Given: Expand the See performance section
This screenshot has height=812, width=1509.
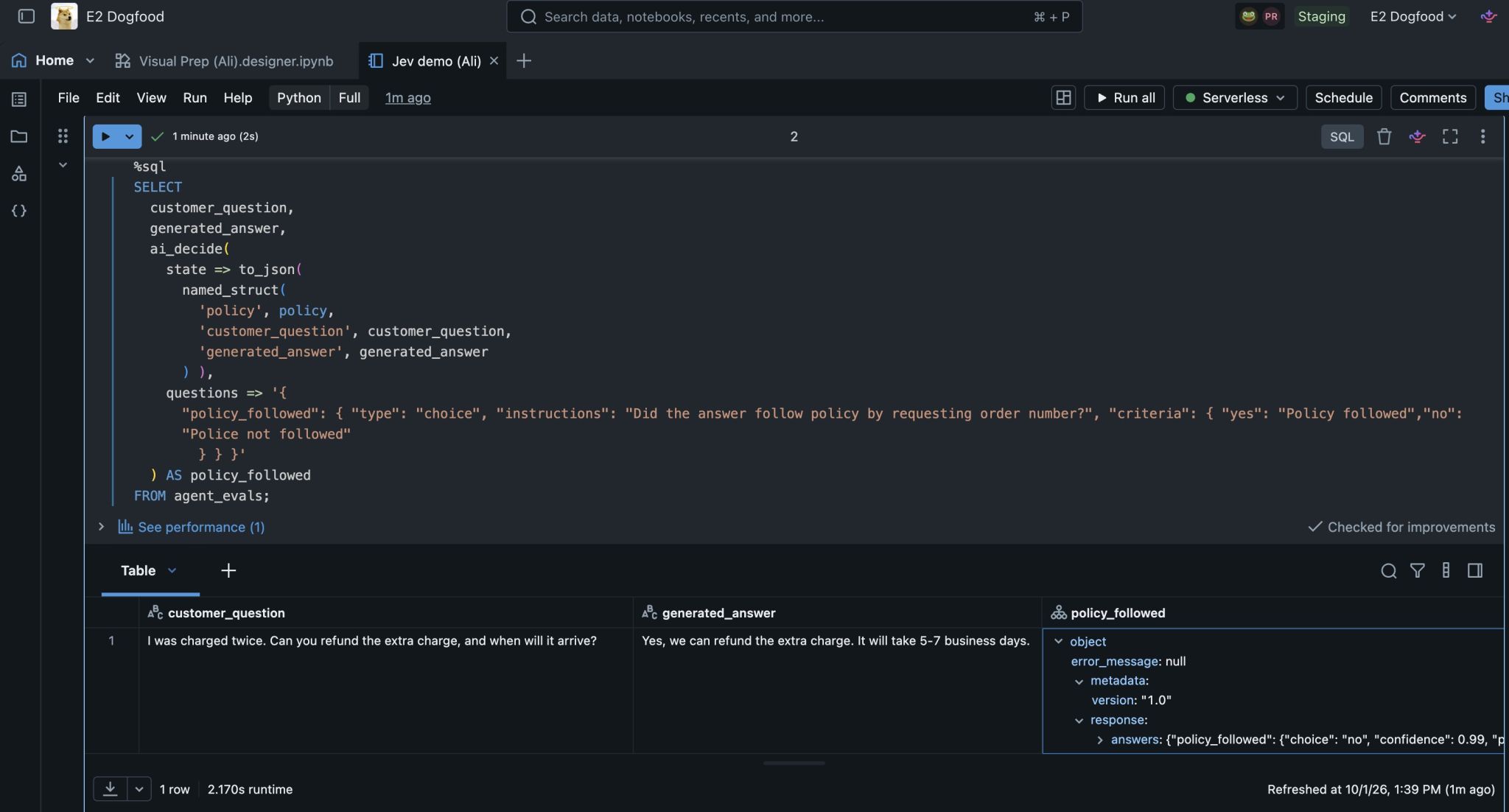Looking at the screenshot, I should click(101, 527).
